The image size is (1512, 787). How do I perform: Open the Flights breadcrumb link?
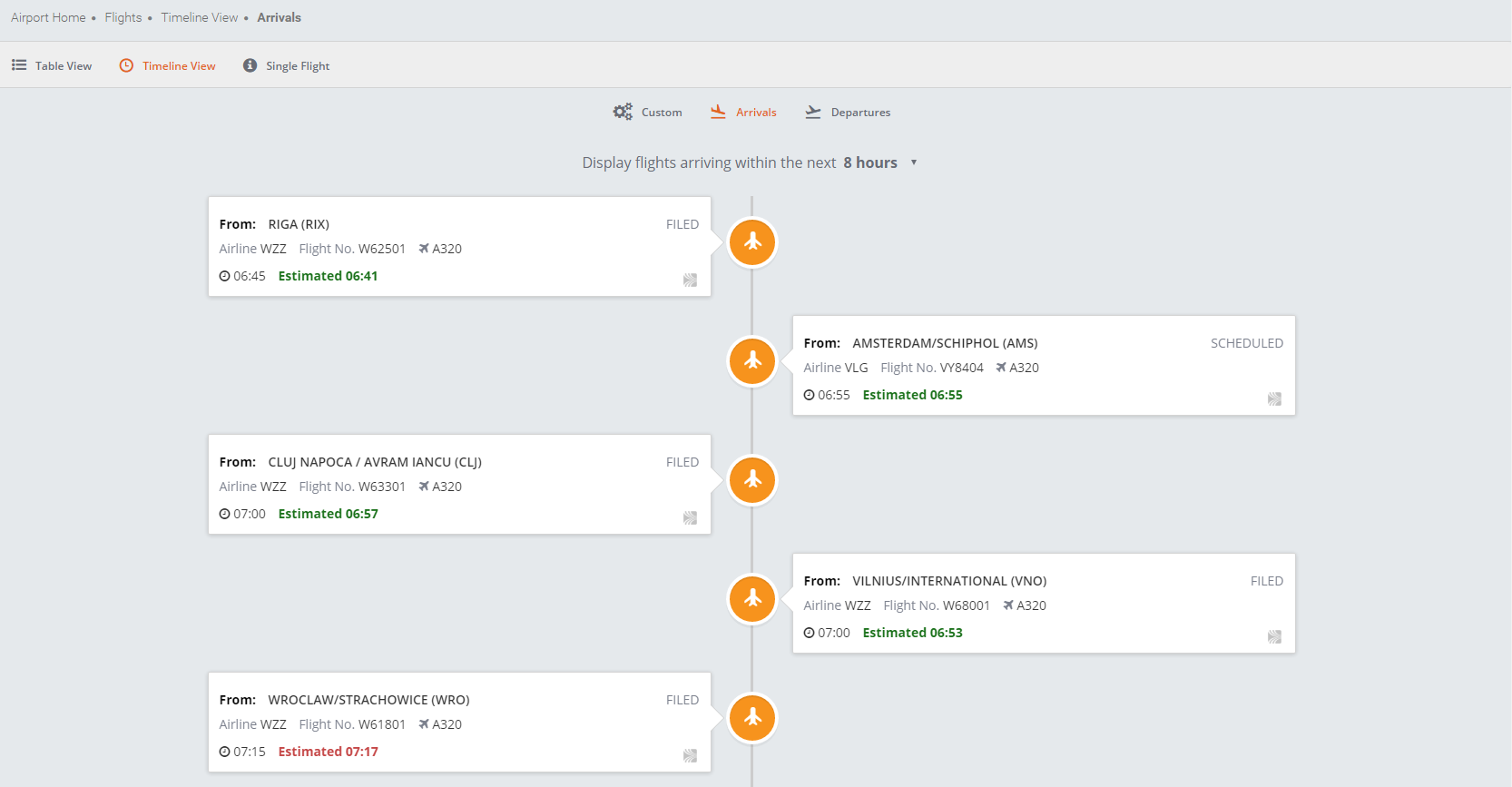point(123,17)
